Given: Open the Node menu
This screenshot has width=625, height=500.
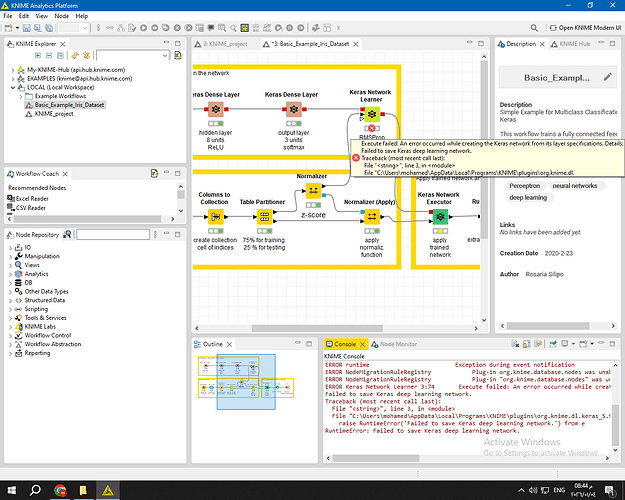Looking at the screenshot, I should [61, 16].
